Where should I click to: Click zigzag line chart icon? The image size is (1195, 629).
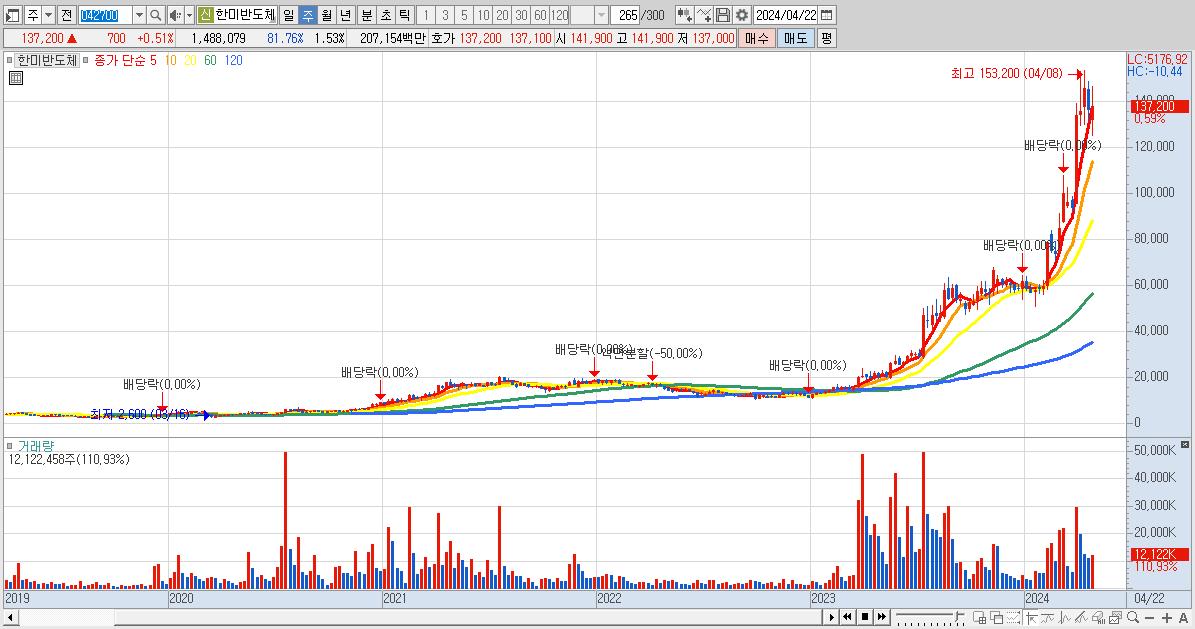pyautogui.click(x=1065, y=618)
